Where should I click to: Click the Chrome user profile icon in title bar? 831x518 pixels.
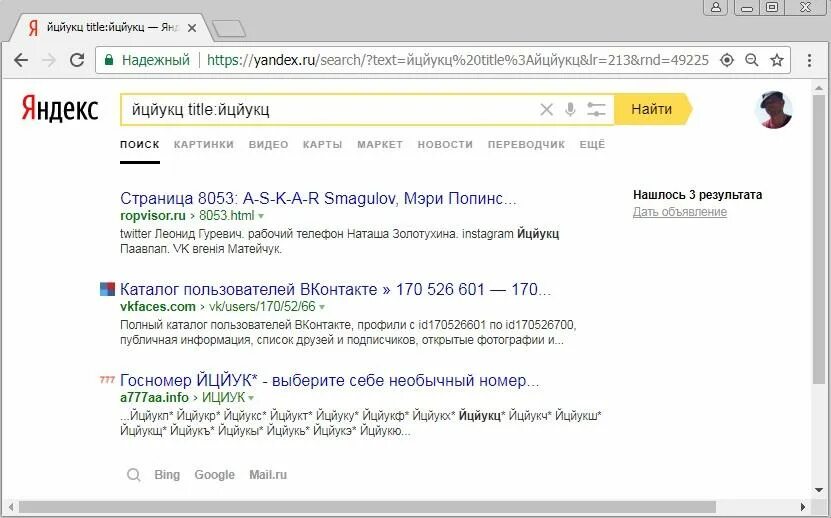pyautogui.click(x=716, y=7)
